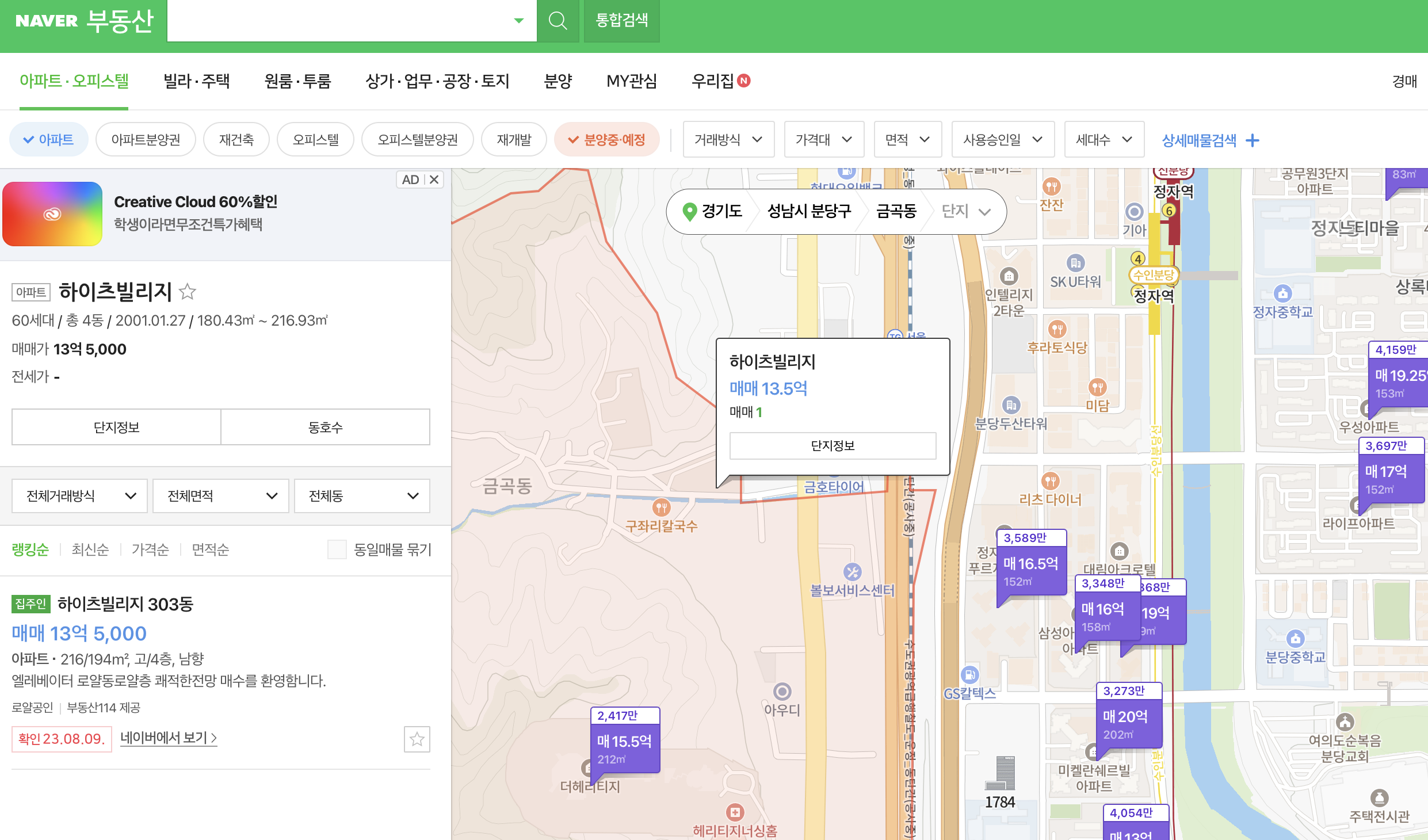Click the search magnifier icon

[x=558, y=21]
